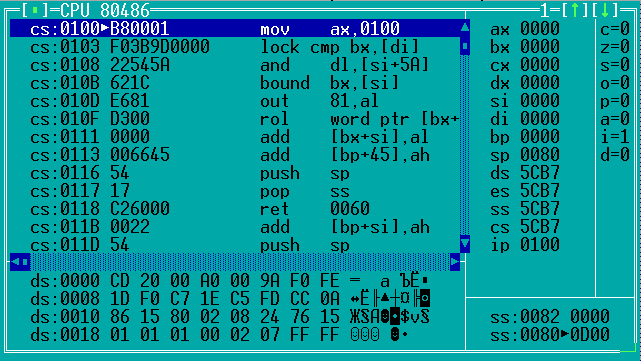
Task: Select the dump row ds:0010
Action: point(230,316)
